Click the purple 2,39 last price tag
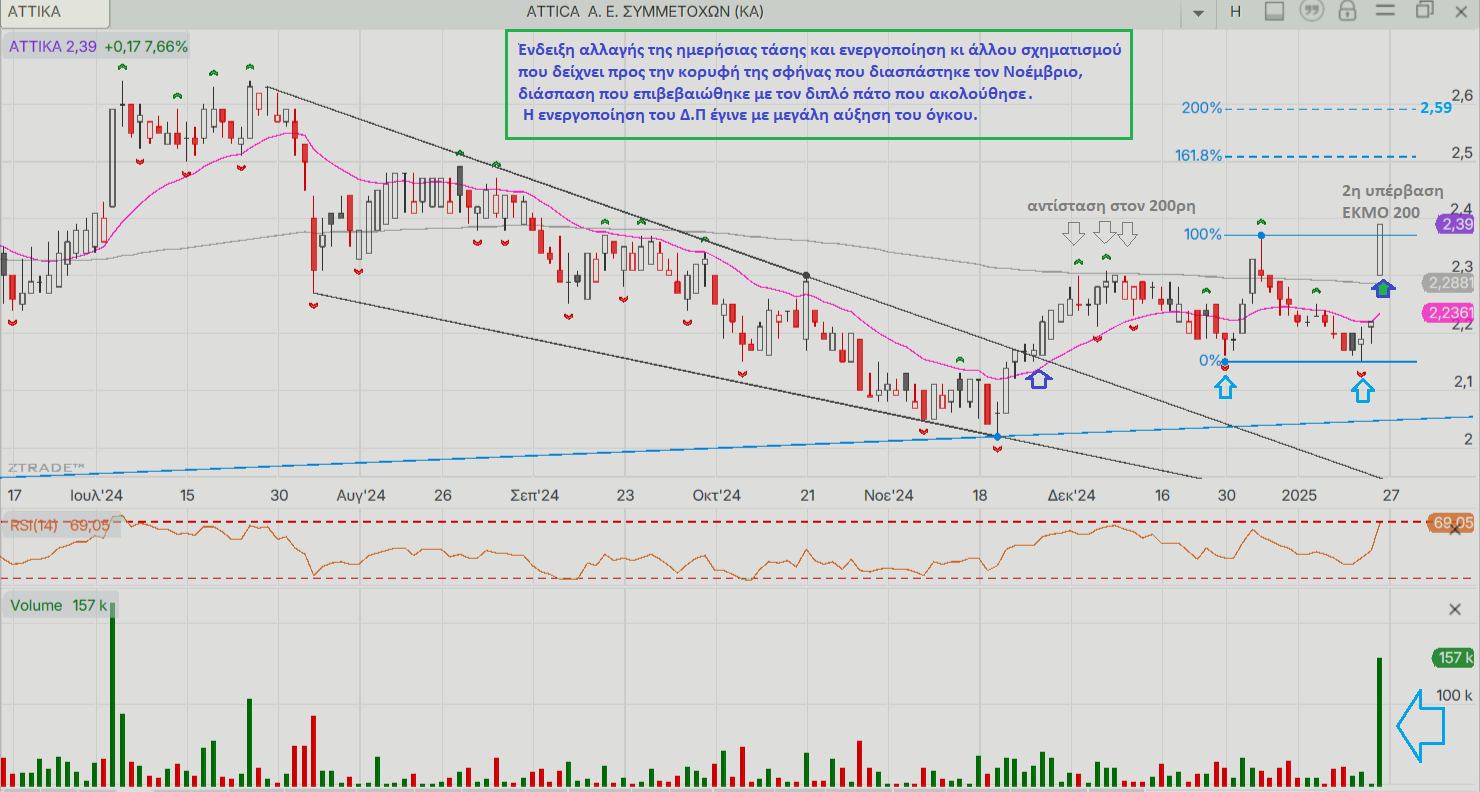The height and width of the screenshot is (792, 1480). pyautogui.click(x=1455, y=225)
